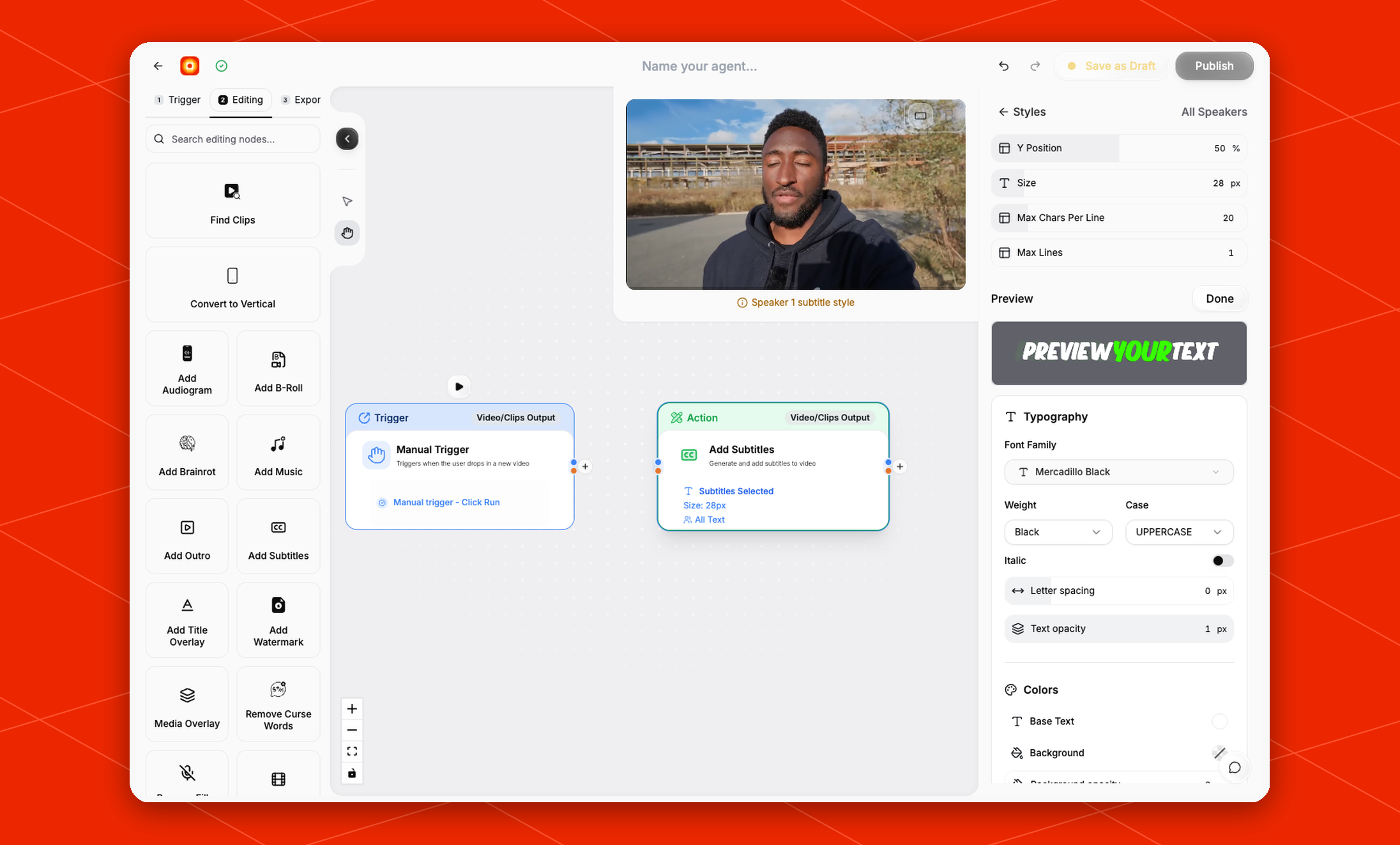This screenshot has width=1400, height=845.
Task: Click the Y Position slider
Action: point(1118,148)
